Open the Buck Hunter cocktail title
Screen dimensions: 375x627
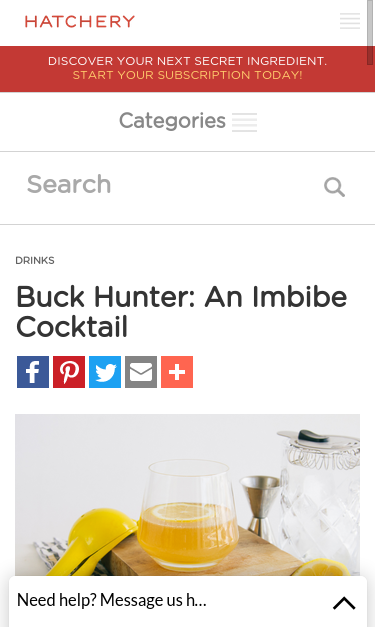click(x=182, y=312)
